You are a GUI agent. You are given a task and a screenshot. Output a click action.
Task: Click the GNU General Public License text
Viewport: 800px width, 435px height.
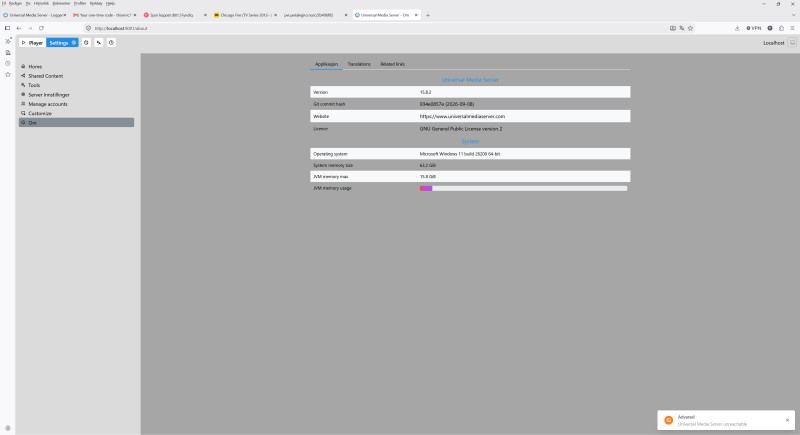[x=461, y=129]
